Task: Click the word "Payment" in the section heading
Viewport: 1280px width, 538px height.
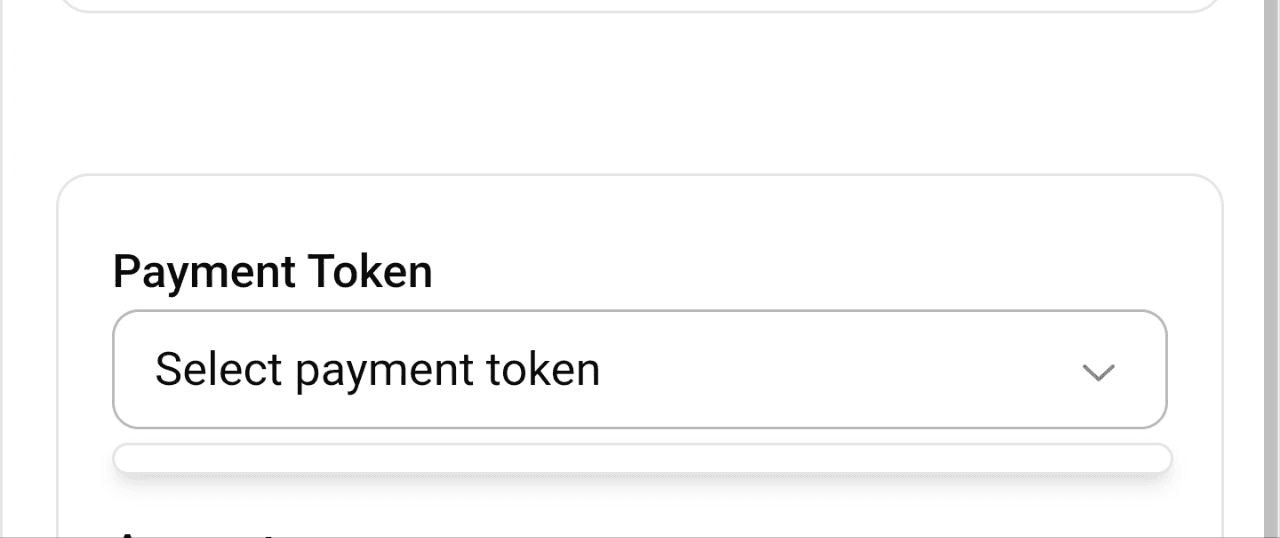Action: (204, 272)
